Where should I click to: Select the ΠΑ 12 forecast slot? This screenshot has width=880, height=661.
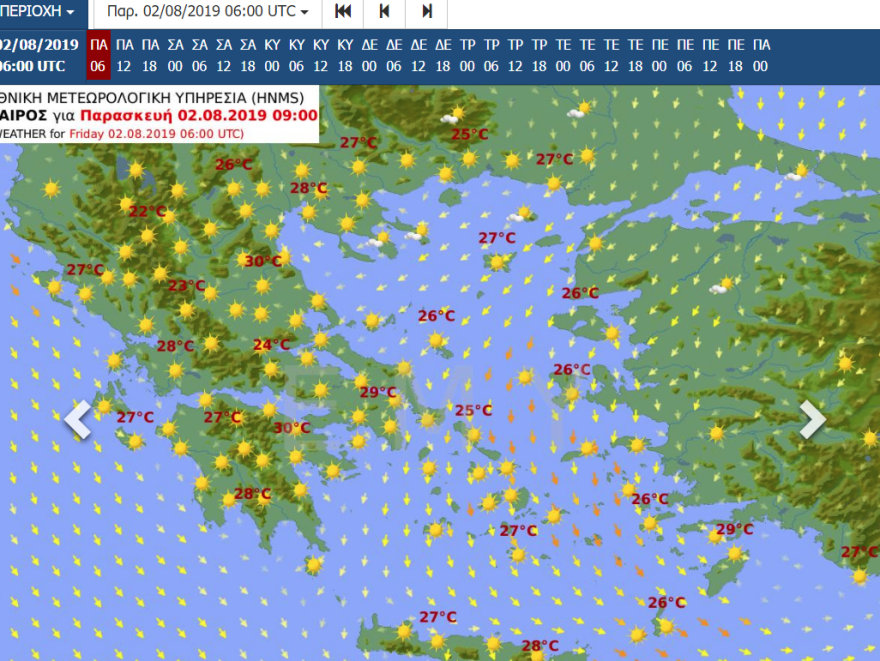[x=124, y=55]
